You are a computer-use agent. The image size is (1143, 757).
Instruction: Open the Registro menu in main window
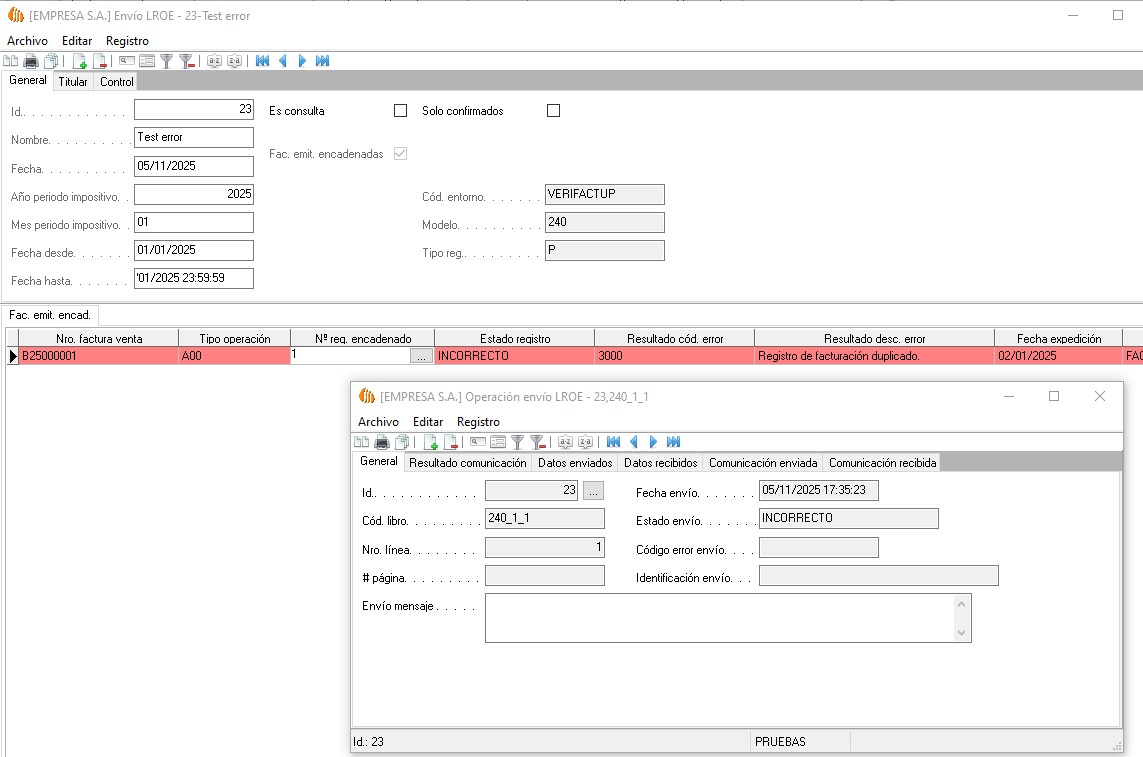click(x=127, y=41)
